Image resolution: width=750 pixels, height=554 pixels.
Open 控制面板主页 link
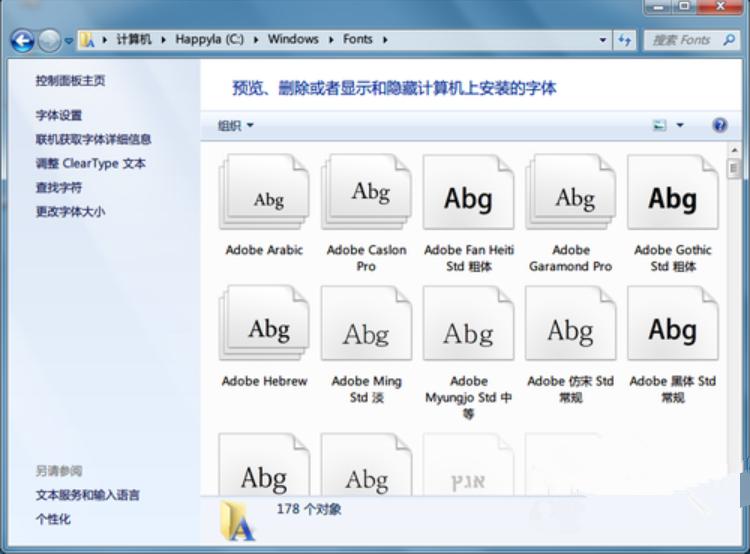[70, 80]
